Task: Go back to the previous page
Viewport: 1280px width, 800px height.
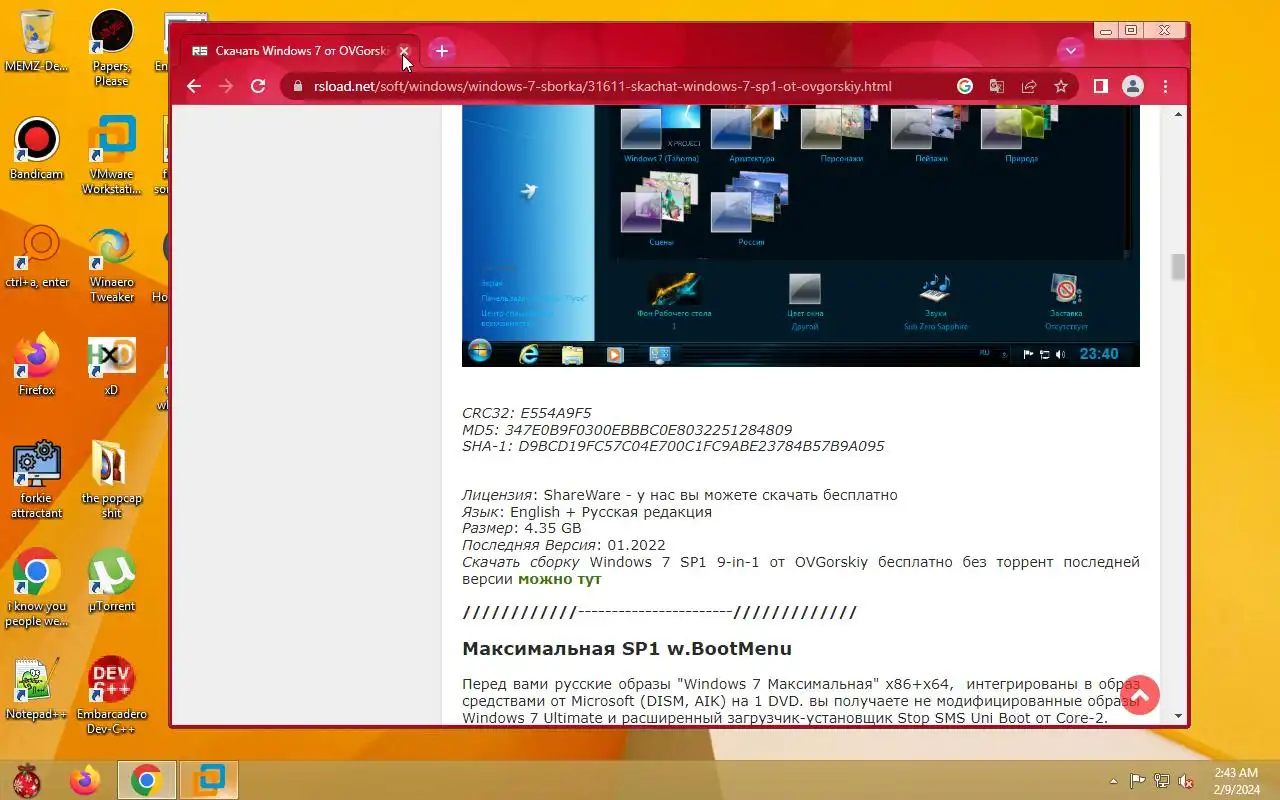Action: 194,86
